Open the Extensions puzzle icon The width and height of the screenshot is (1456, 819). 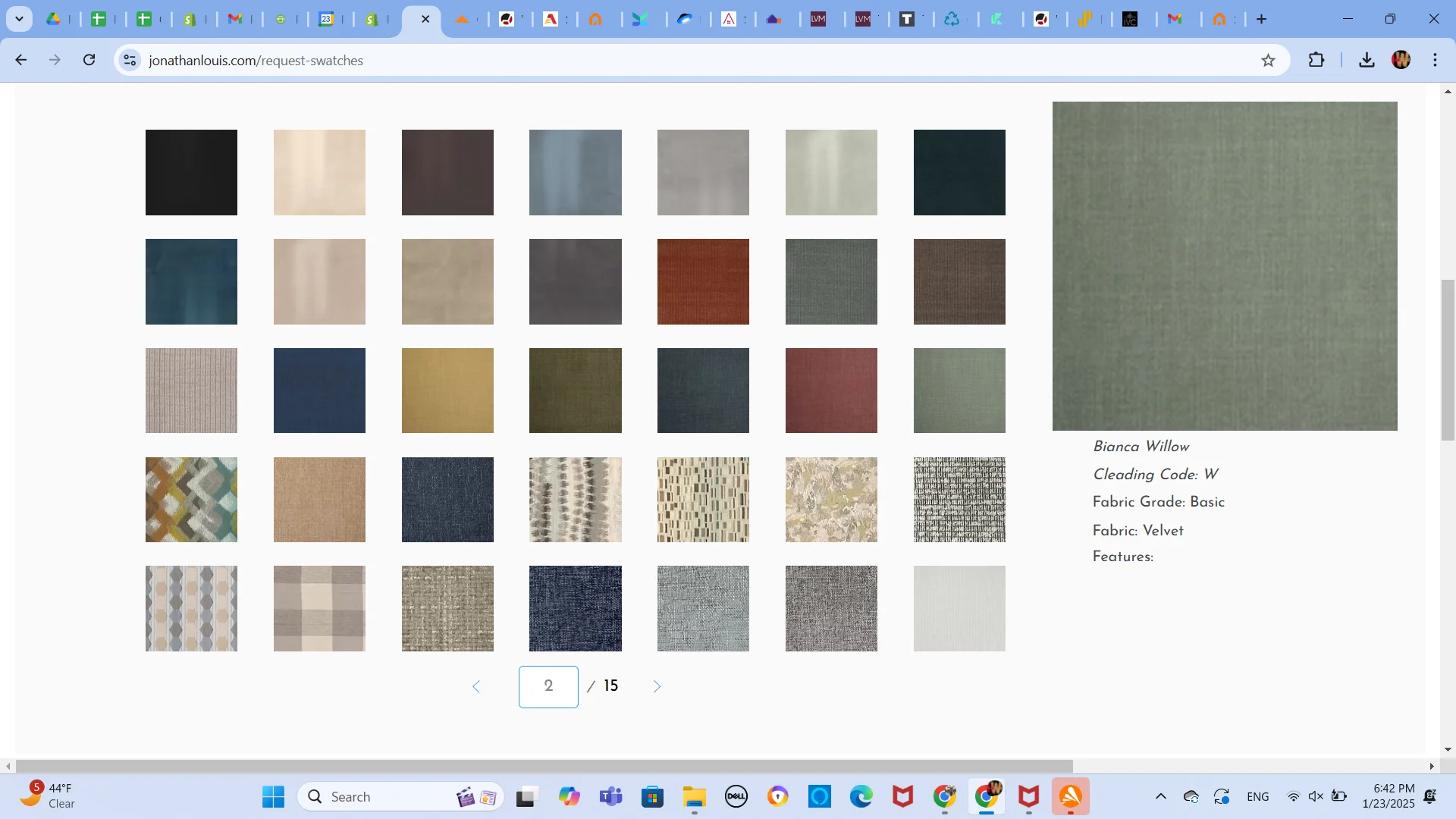[1316, 60]
